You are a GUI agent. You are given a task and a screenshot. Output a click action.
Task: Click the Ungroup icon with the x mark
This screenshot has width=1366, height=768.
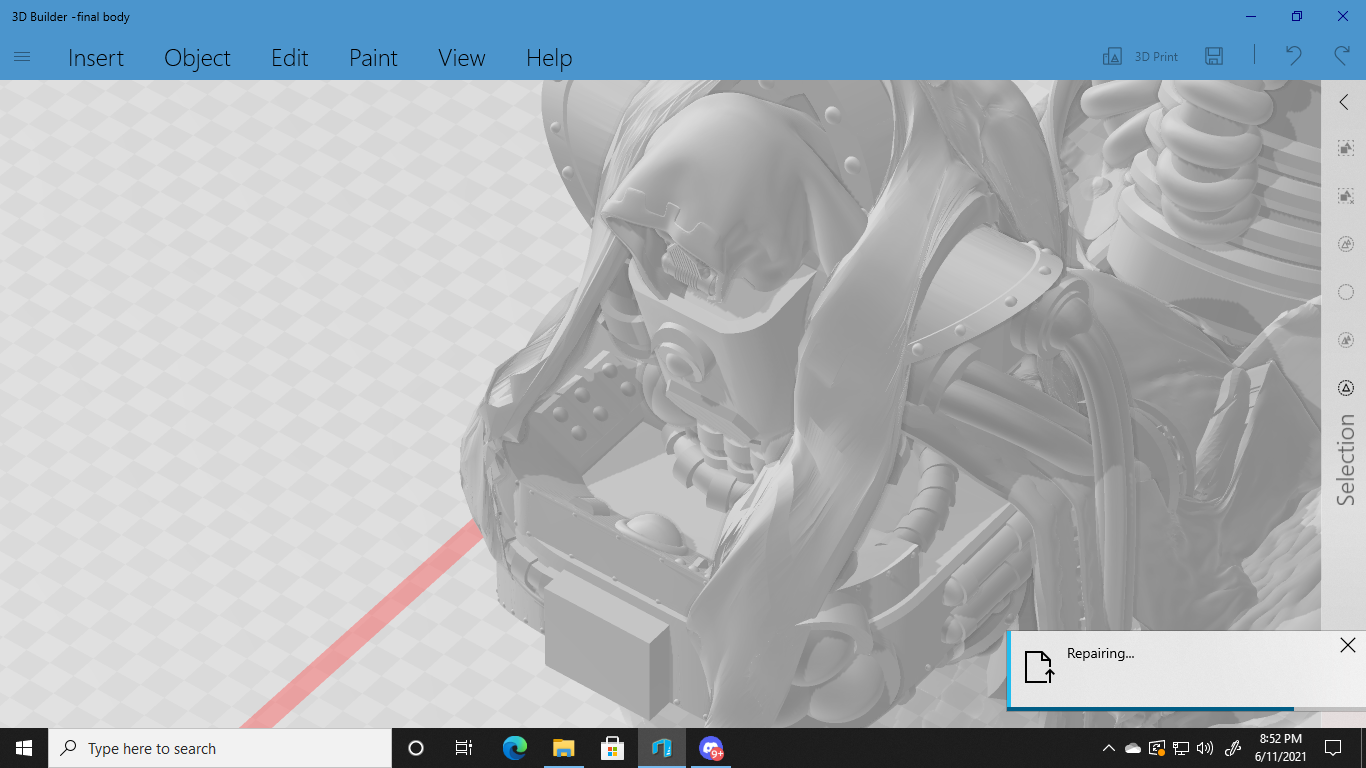pos(1345,196)
